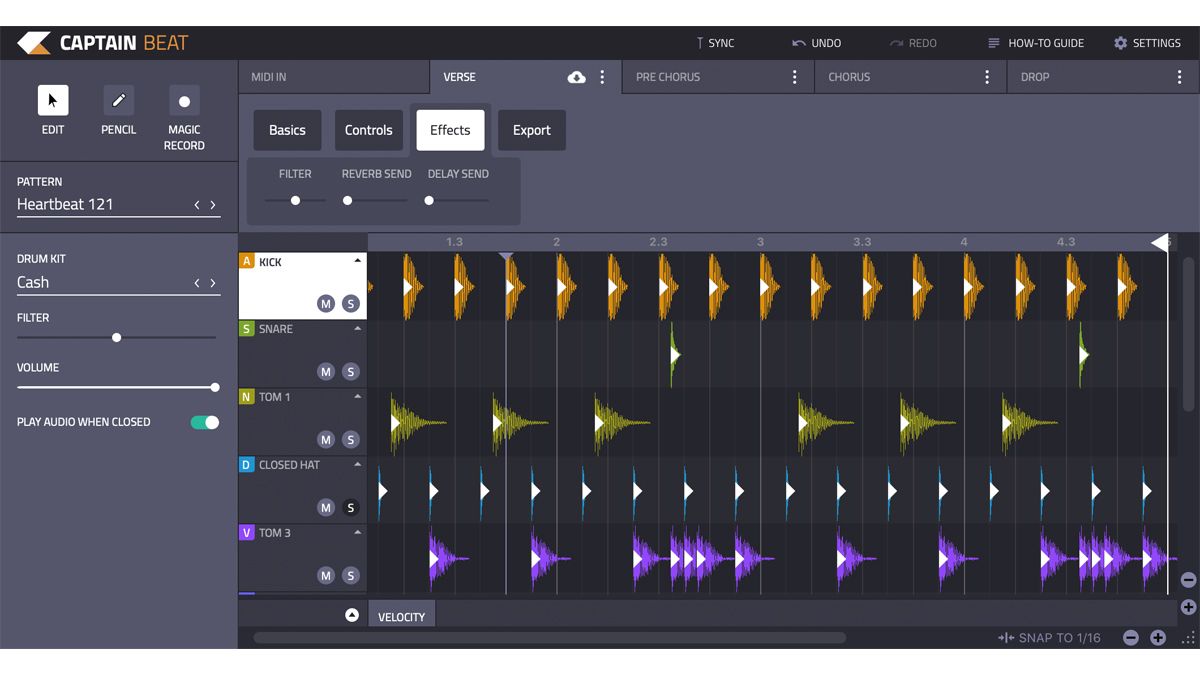This screenshot has width=1200, height=675.
Task: Open the Velocity tab
Action: (402, 614)
